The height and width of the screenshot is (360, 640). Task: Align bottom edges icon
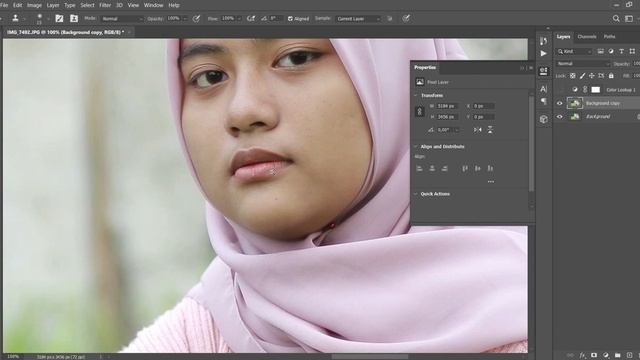(490, 168)
